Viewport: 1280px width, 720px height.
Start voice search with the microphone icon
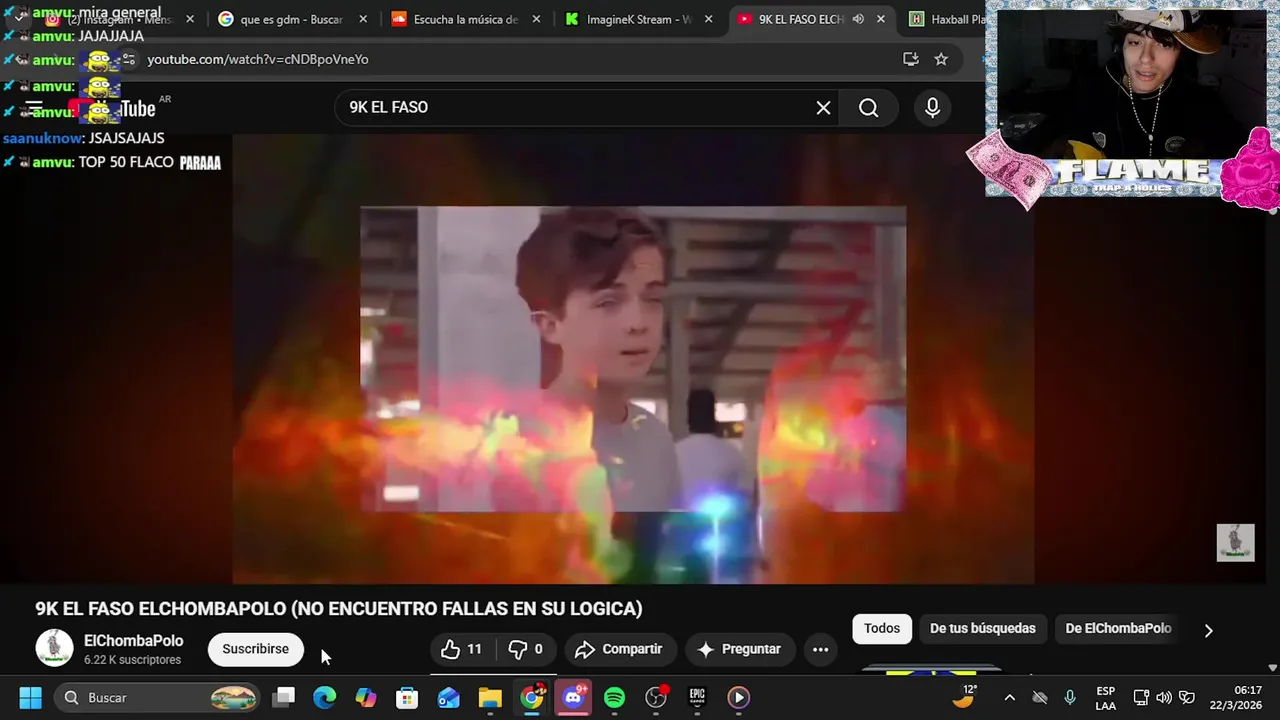[x=932, y=108]
